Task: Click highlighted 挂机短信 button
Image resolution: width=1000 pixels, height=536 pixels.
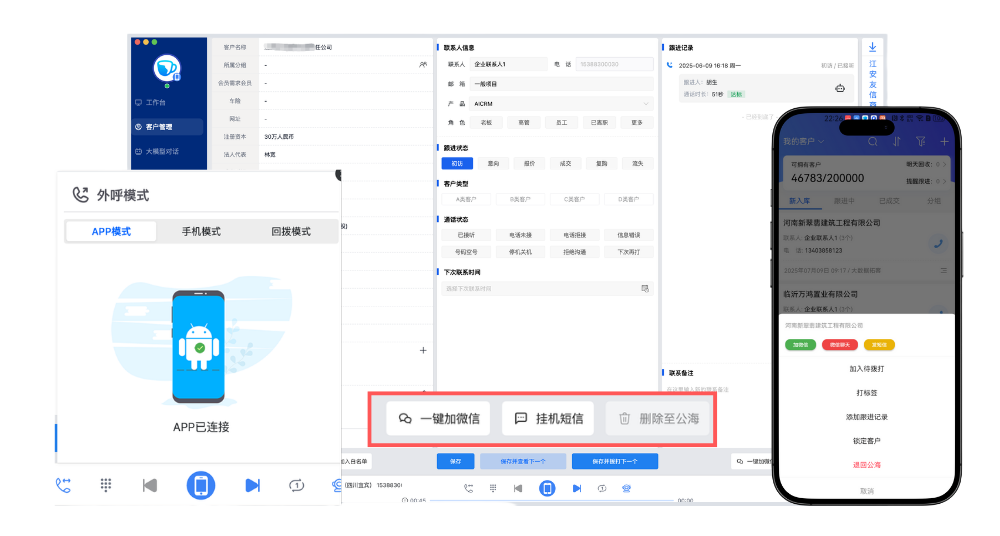Action: [x=548, y=419]
